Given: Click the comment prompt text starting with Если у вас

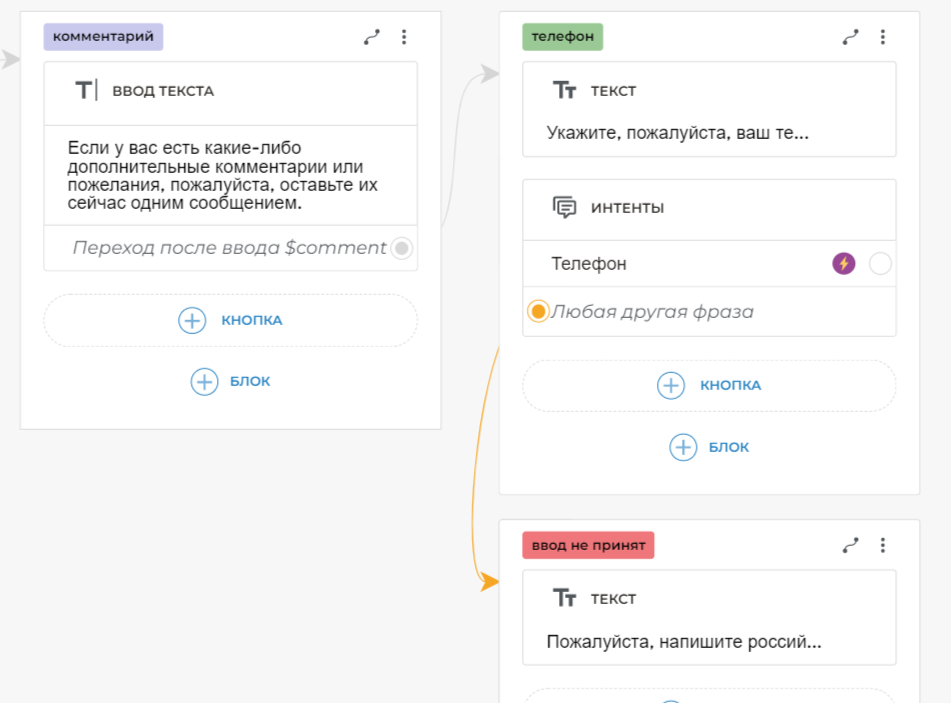Looking at the screenshot, I should [x=223, y=175].
